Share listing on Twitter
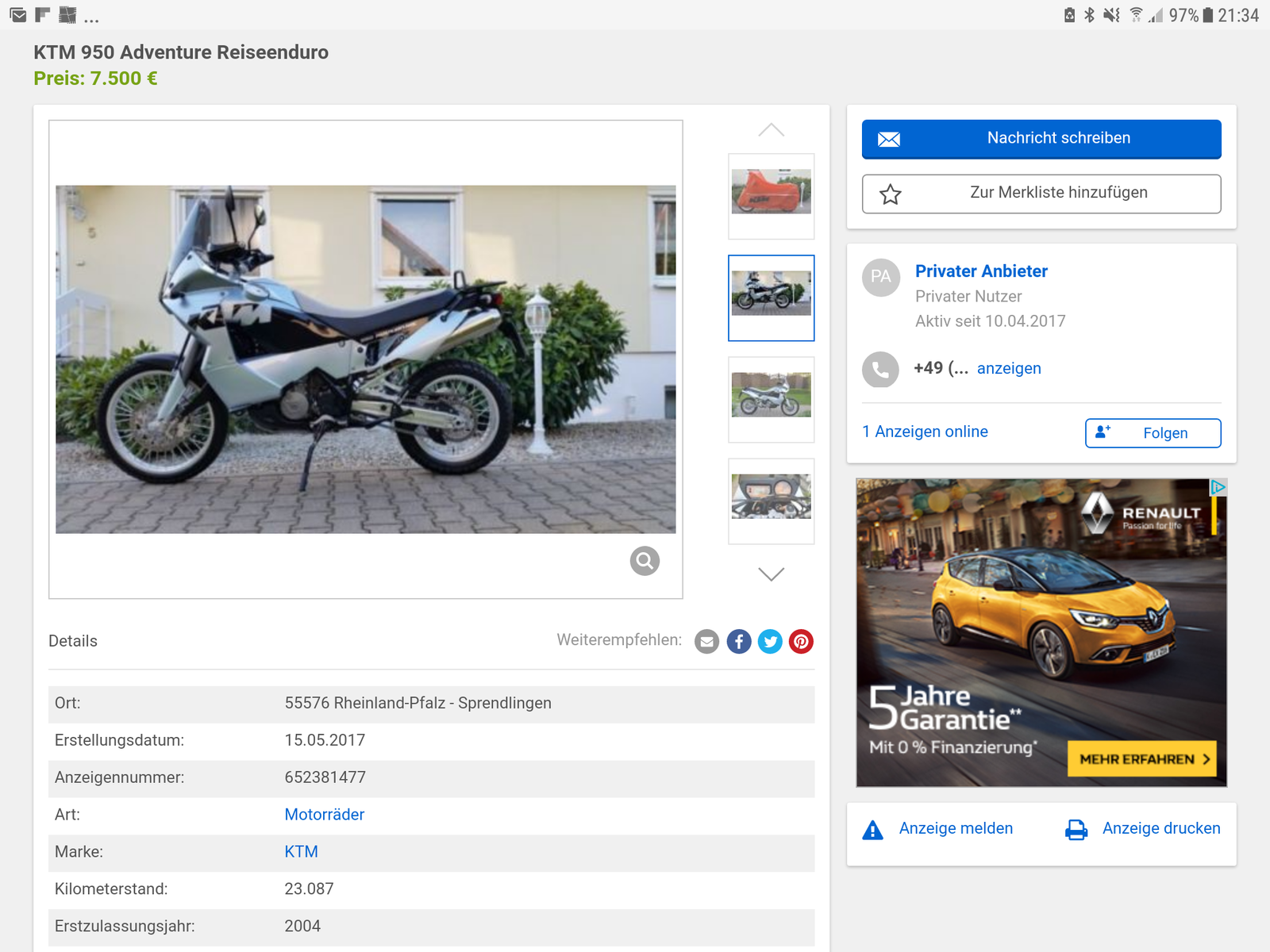The width and height of the screenshot is (1270, 952). [x=770, y=641]
